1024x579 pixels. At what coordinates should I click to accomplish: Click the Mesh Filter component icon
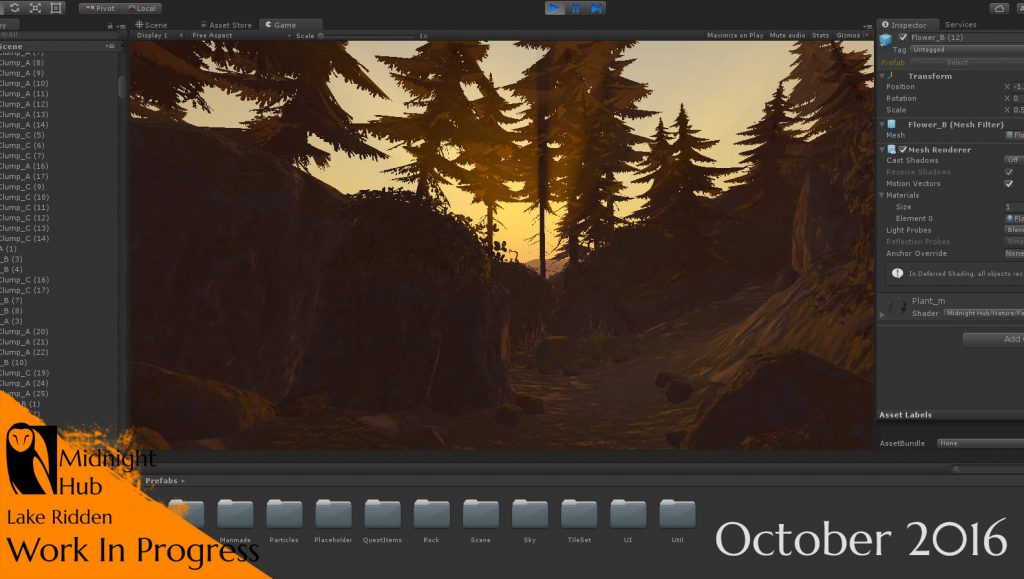(891, 124)
